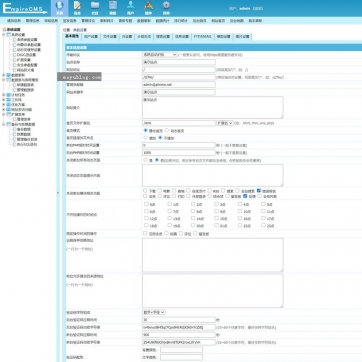Screen dimensions: 362x362
Task: Switch to the User Settings tab
Action: [x=91, y=37]
